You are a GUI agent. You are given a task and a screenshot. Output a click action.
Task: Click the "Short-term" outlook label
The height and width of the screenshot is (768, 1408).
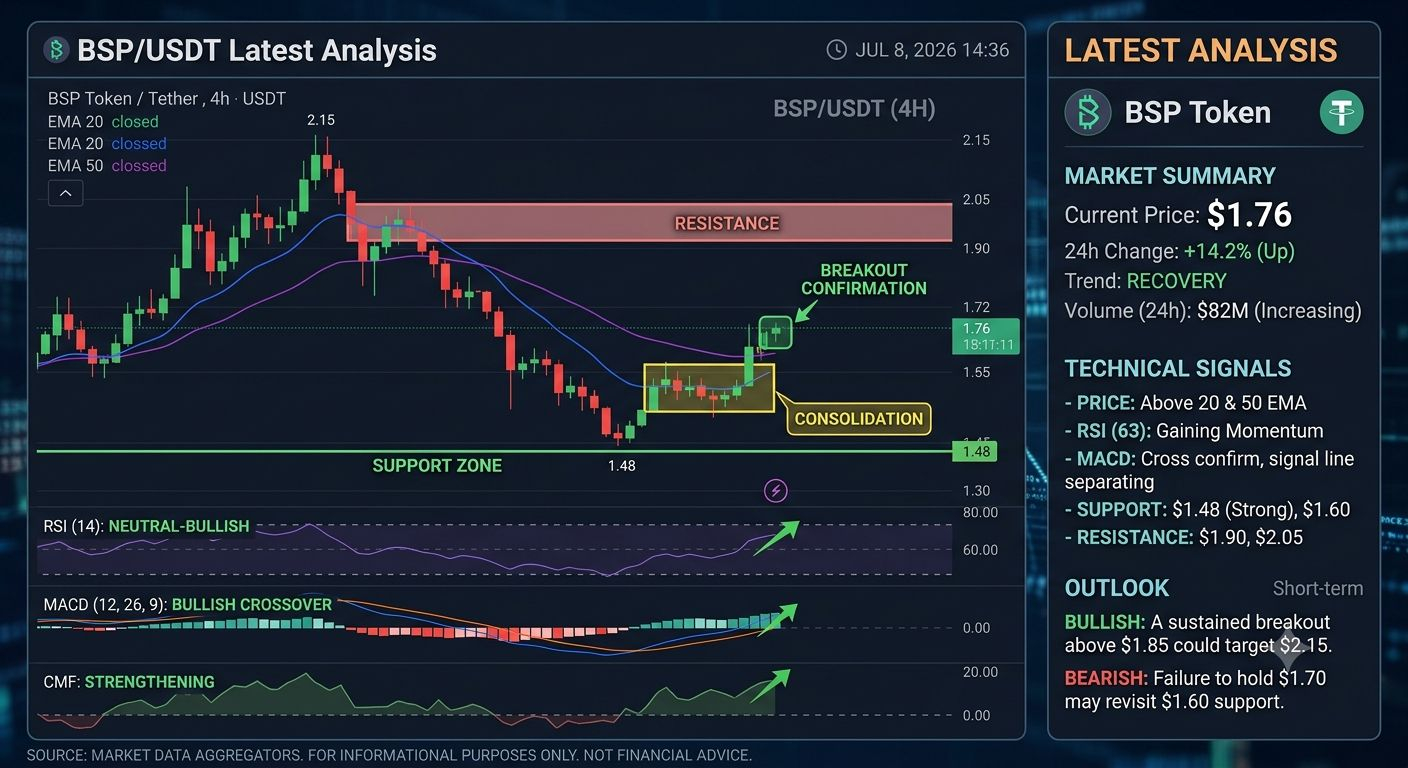click(x=1318, y=588)
